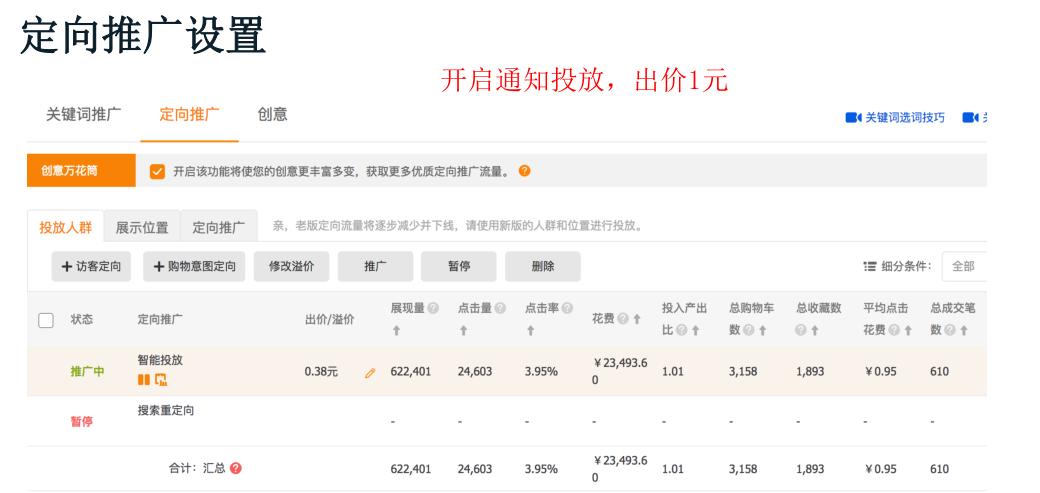Image resolution: width=1040 pixels, height=493 pixels.
Task: Sort by 总购物车数 using its arrow
Action: point(763,330)
